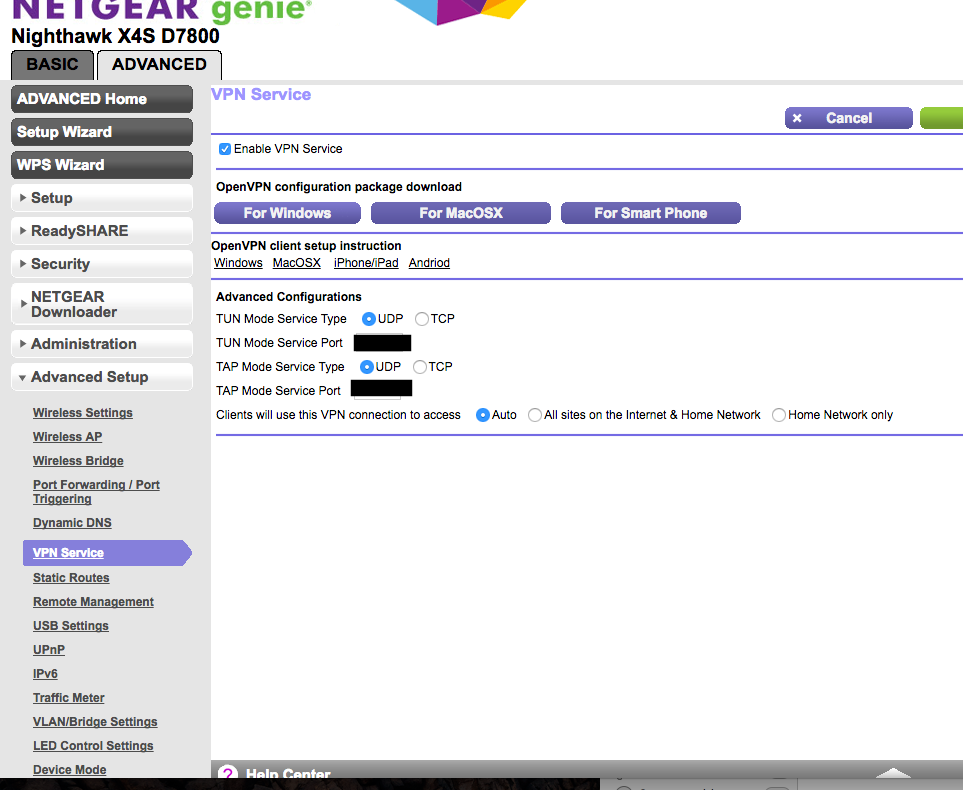Open Remote Management page
Viewport: 963px width, 790px height.
(x=93, y=602)
